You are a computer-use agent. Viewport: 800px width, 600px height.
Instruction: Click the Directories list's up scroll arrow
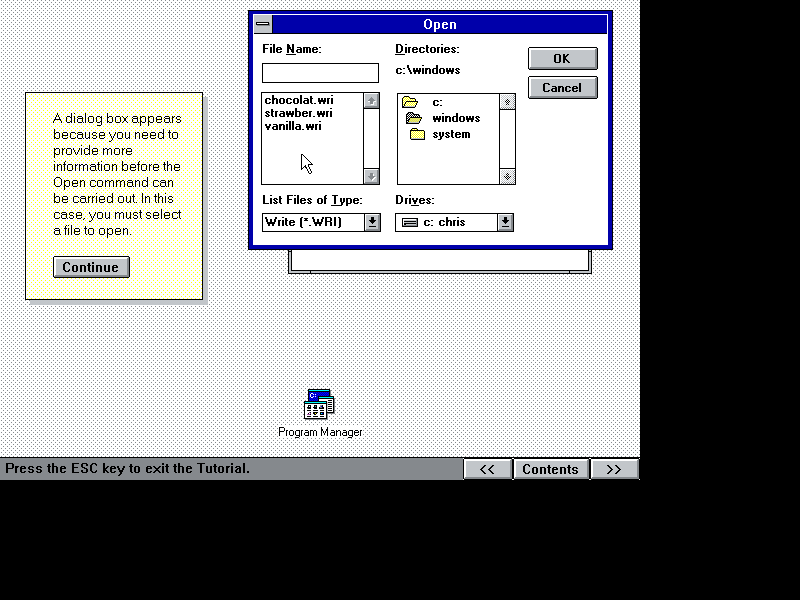[507, 99]
